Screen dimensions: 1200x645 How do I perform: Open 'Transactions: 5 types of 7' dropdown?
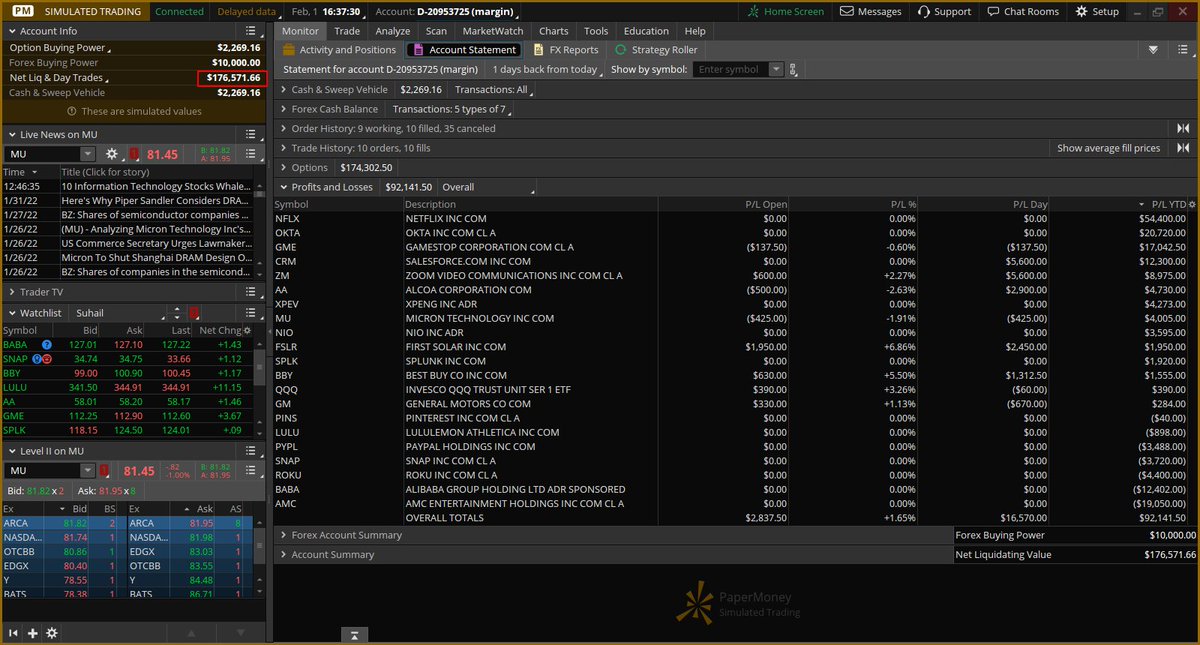click(x=453, y=109)
